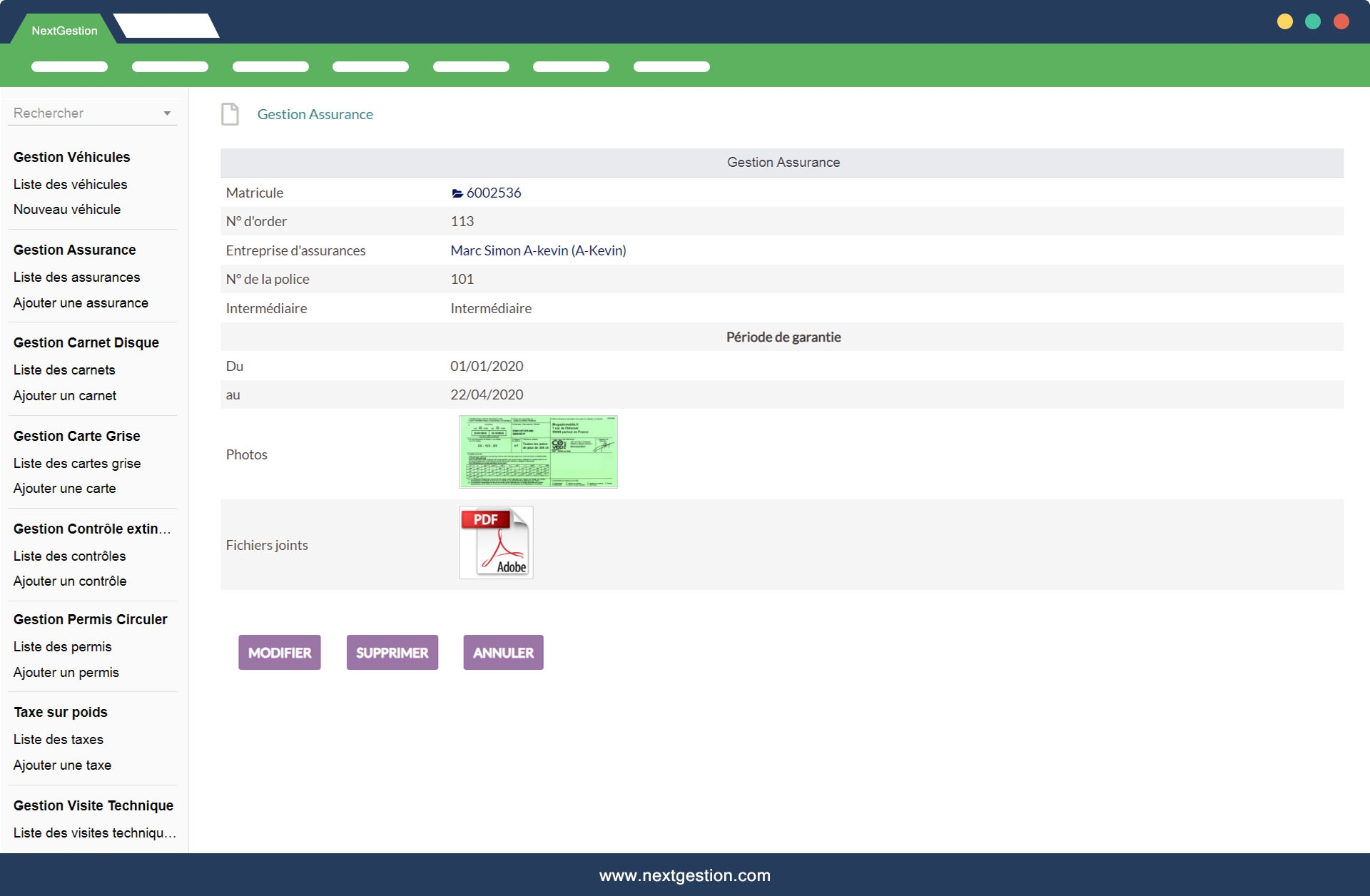Open Ajouter un permis sidebar entry
This screenshot has height=896, width=1370.
[x=66, y=672]
